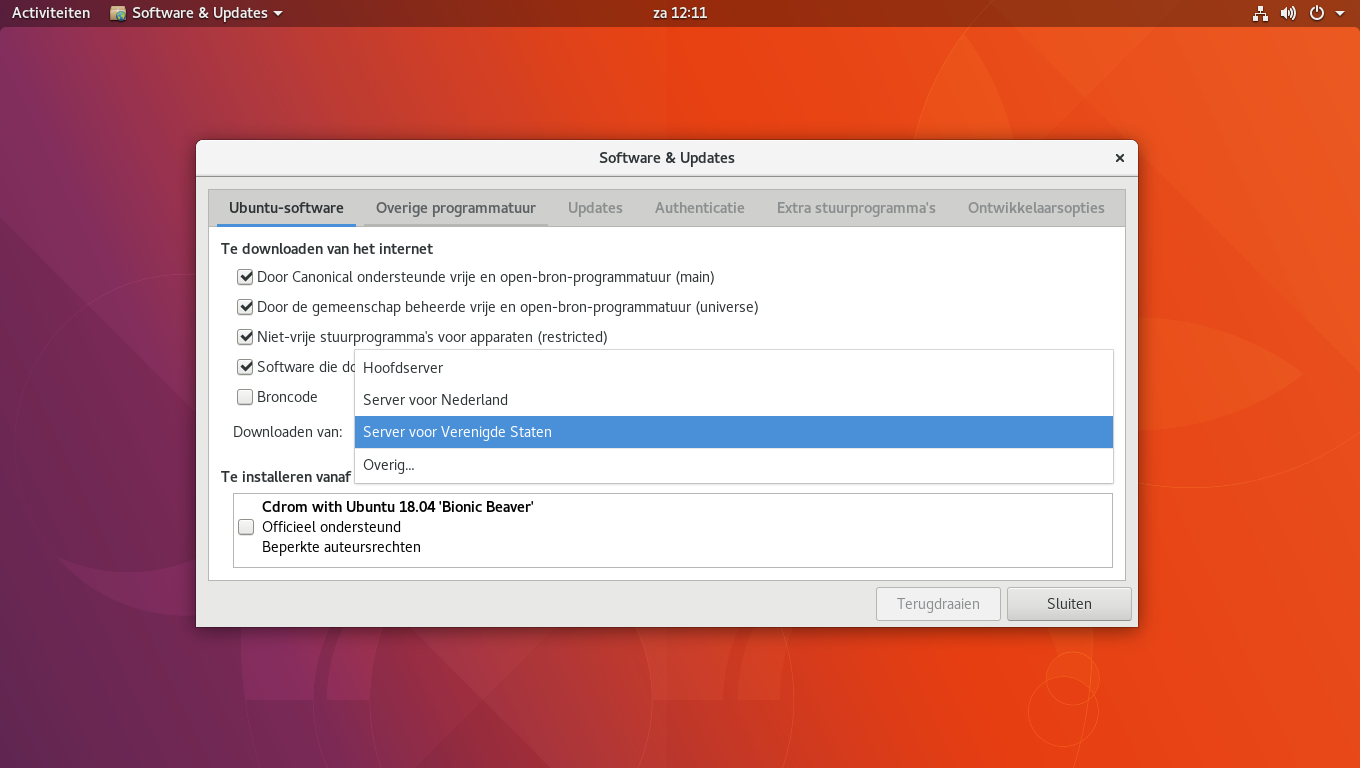The width and height of the screenshot is (1360, 768).
Task: Toggle the 'Software die do…' checkbox
Action: pyautogui.click(x=245, y=367)
